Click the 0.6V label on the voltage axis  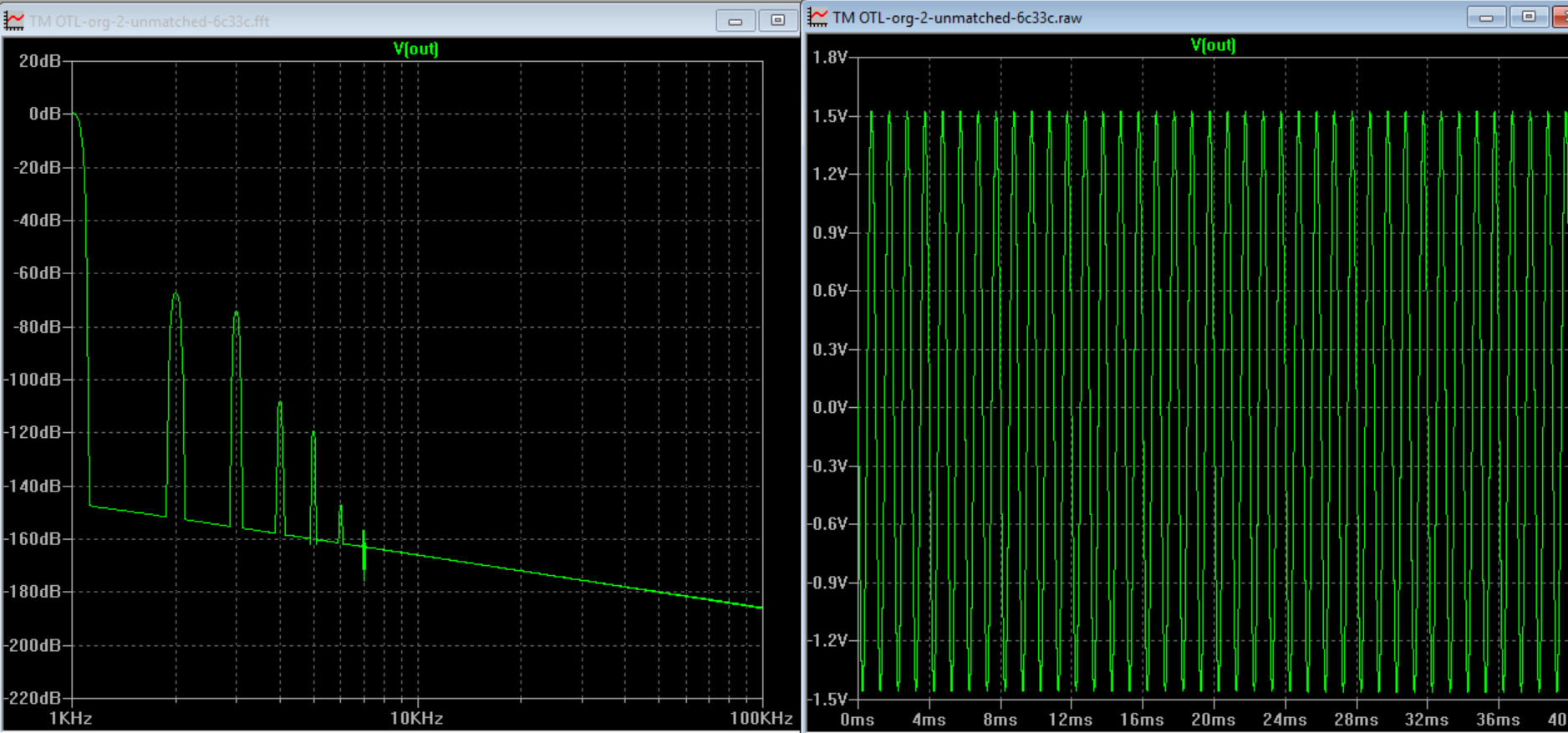(x=830, y=291)
